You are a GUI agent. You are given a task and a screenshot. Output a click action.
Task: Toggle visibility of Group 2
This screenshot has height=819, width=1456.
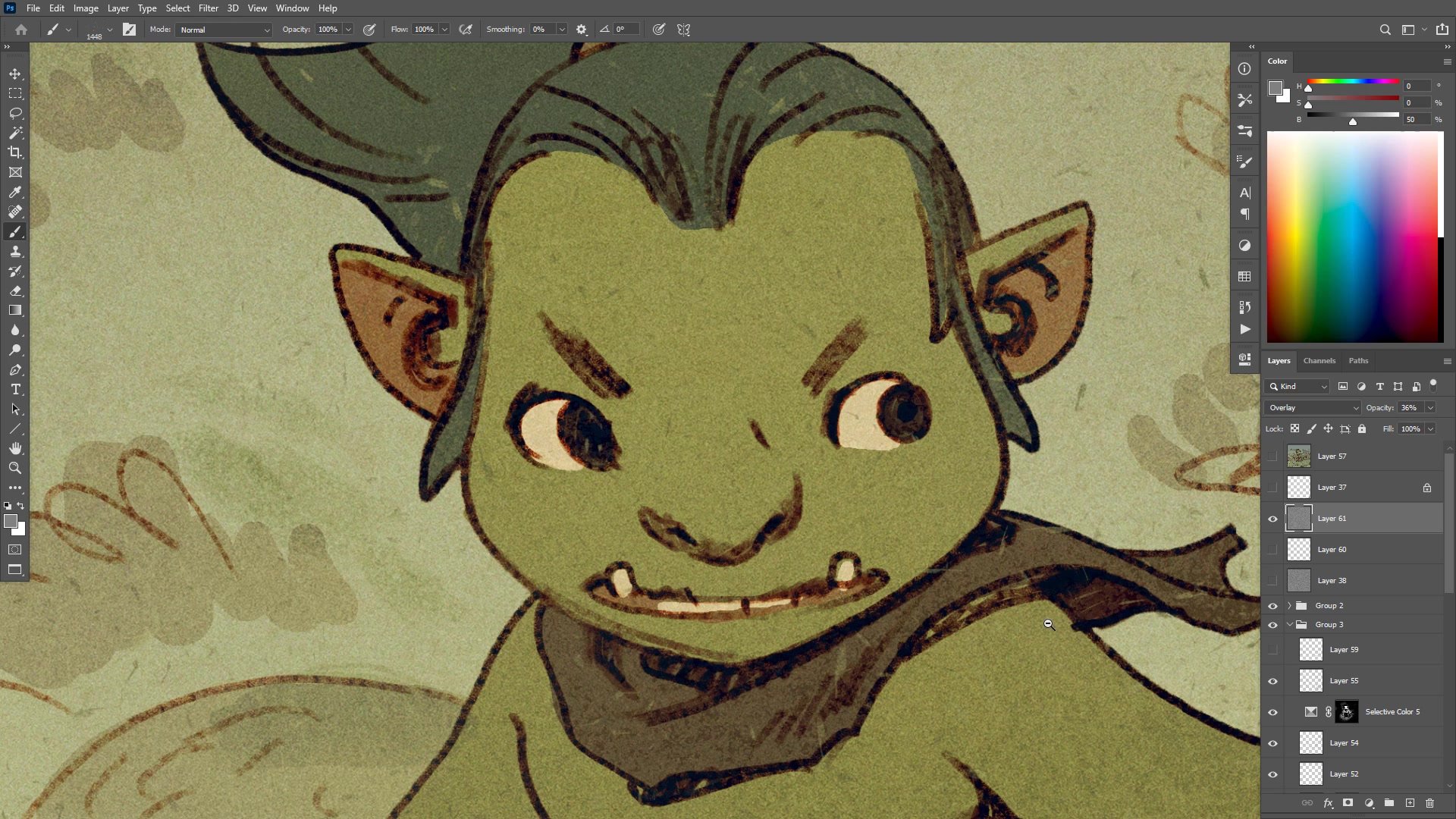(x=1273, y=605)
